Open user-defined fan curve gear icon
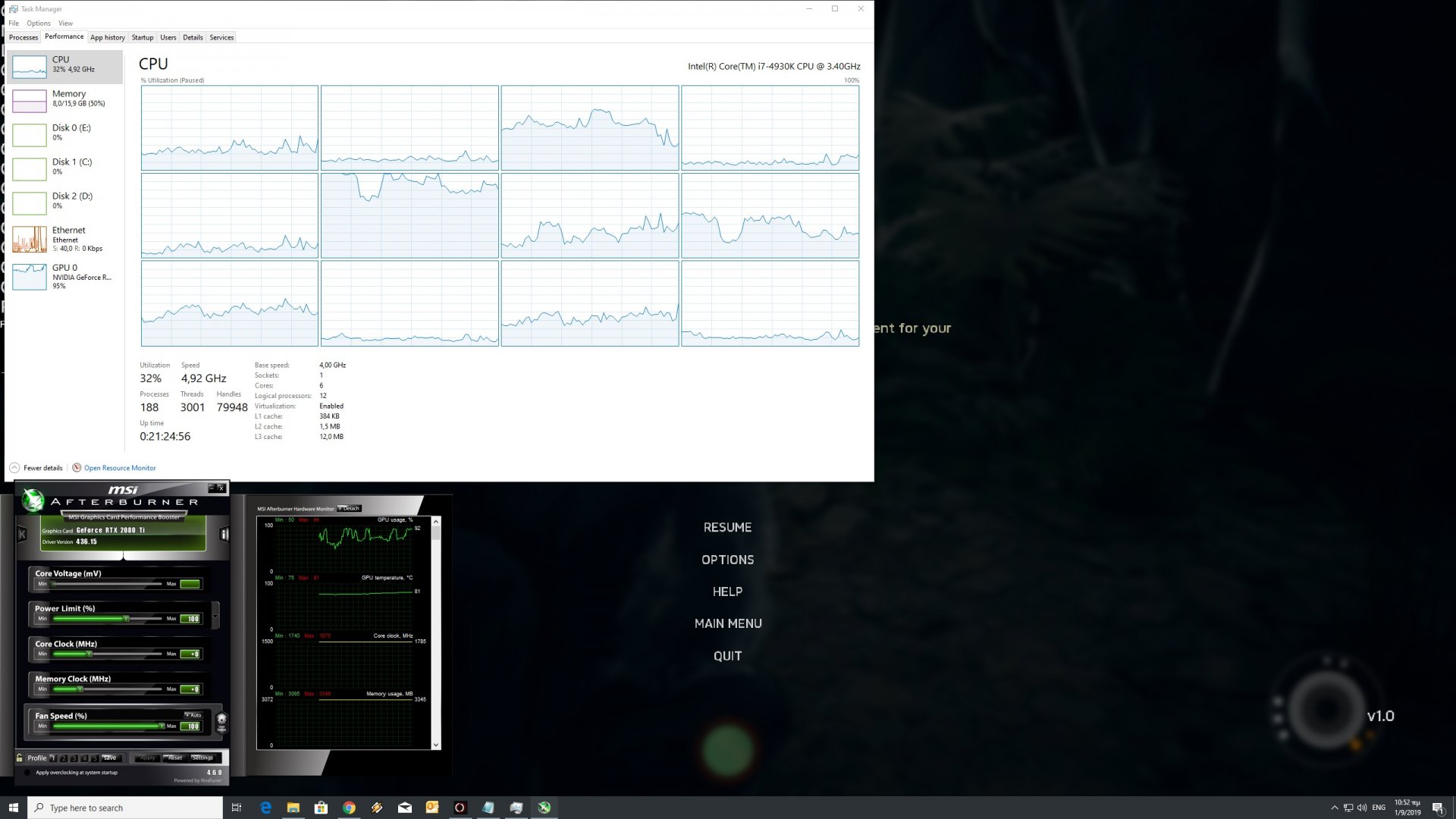1456x819 pixels. [221, 721]
